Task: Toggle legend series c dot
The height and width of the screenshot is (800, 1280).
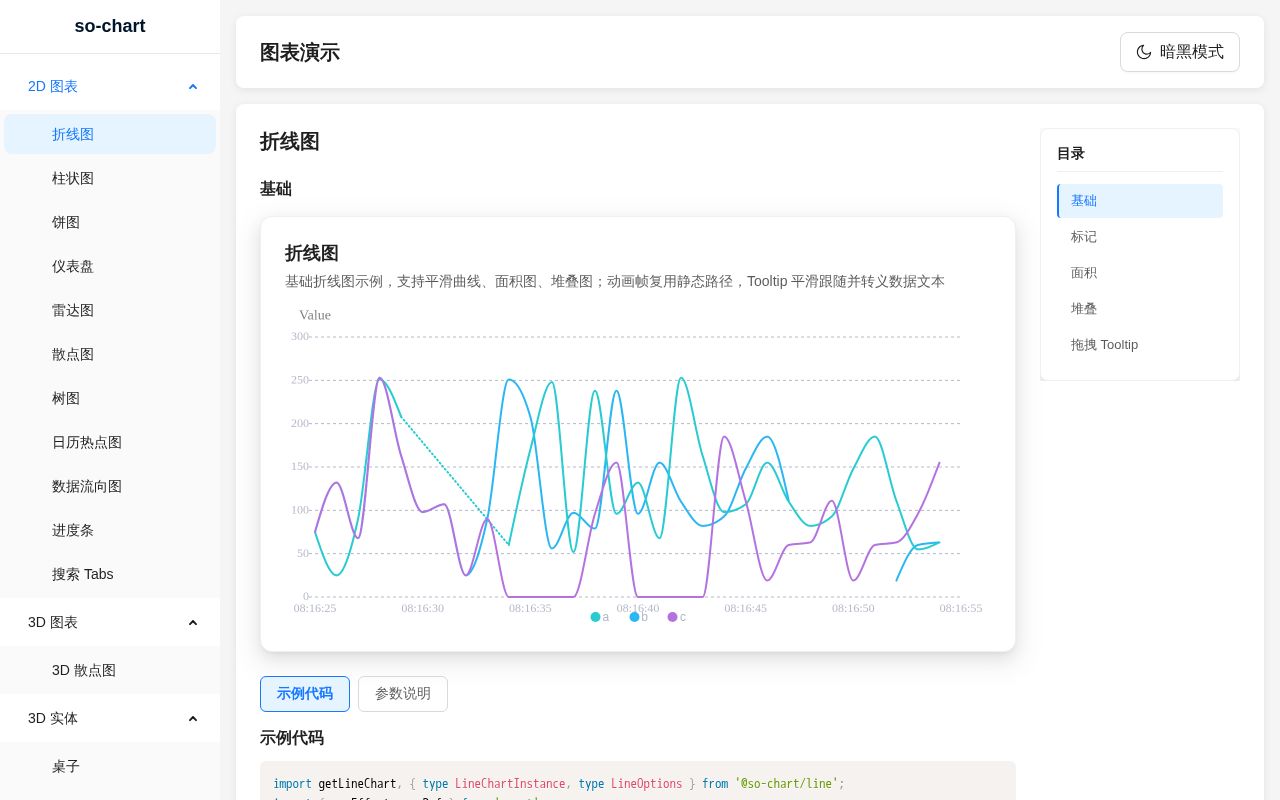Action: point(673,617)
